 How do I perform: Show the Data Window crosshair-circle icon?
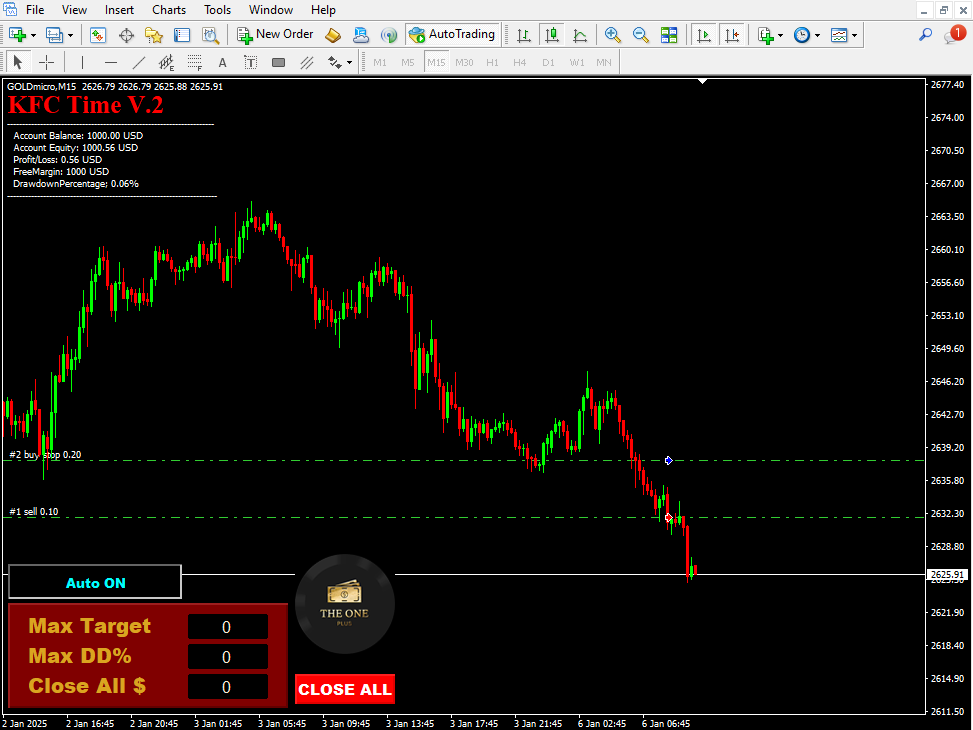(x=126, y=35)
